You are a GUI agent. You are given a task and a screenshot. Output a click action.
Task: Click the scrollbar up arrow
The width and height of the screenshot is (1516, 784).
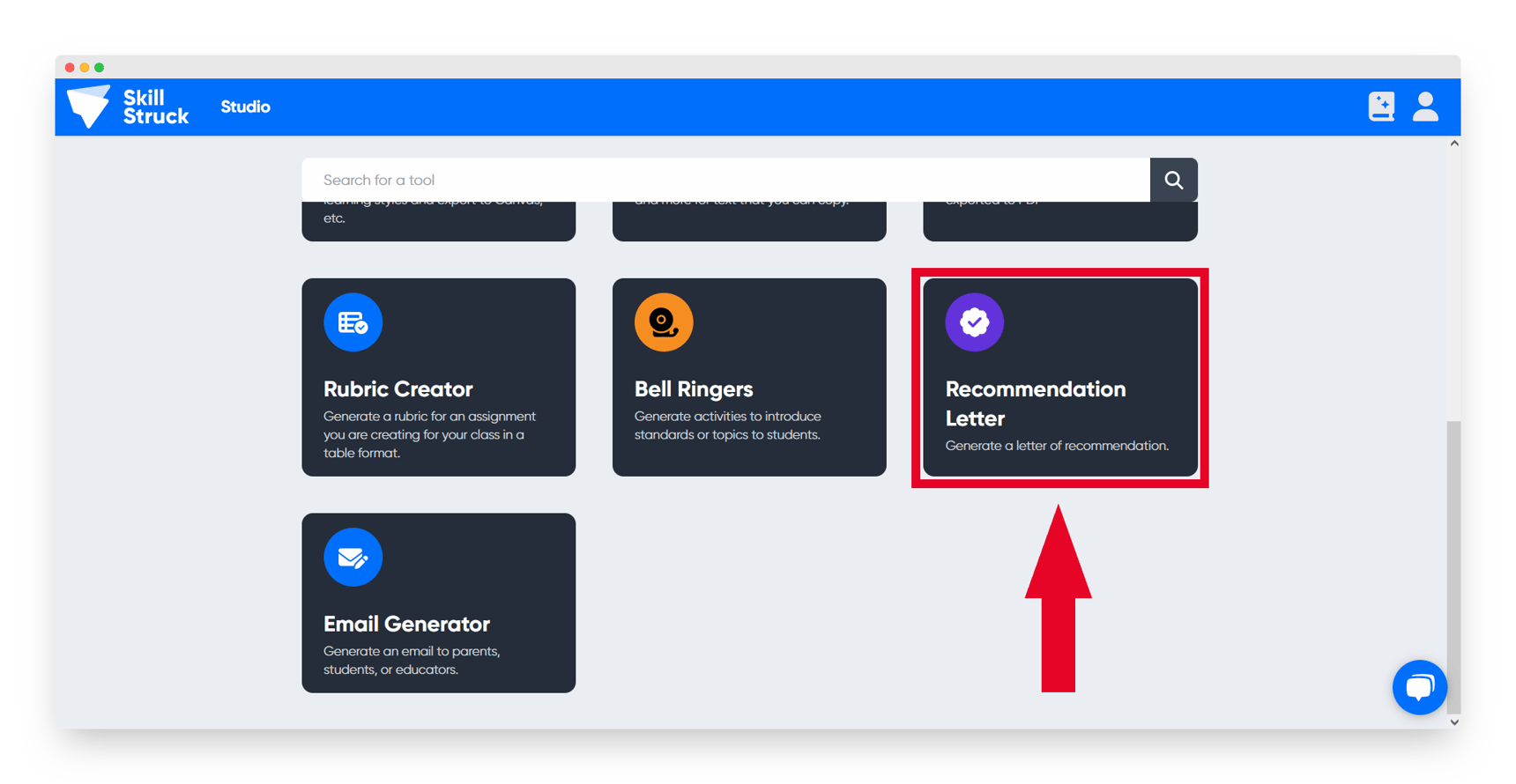pos(1454,144)
